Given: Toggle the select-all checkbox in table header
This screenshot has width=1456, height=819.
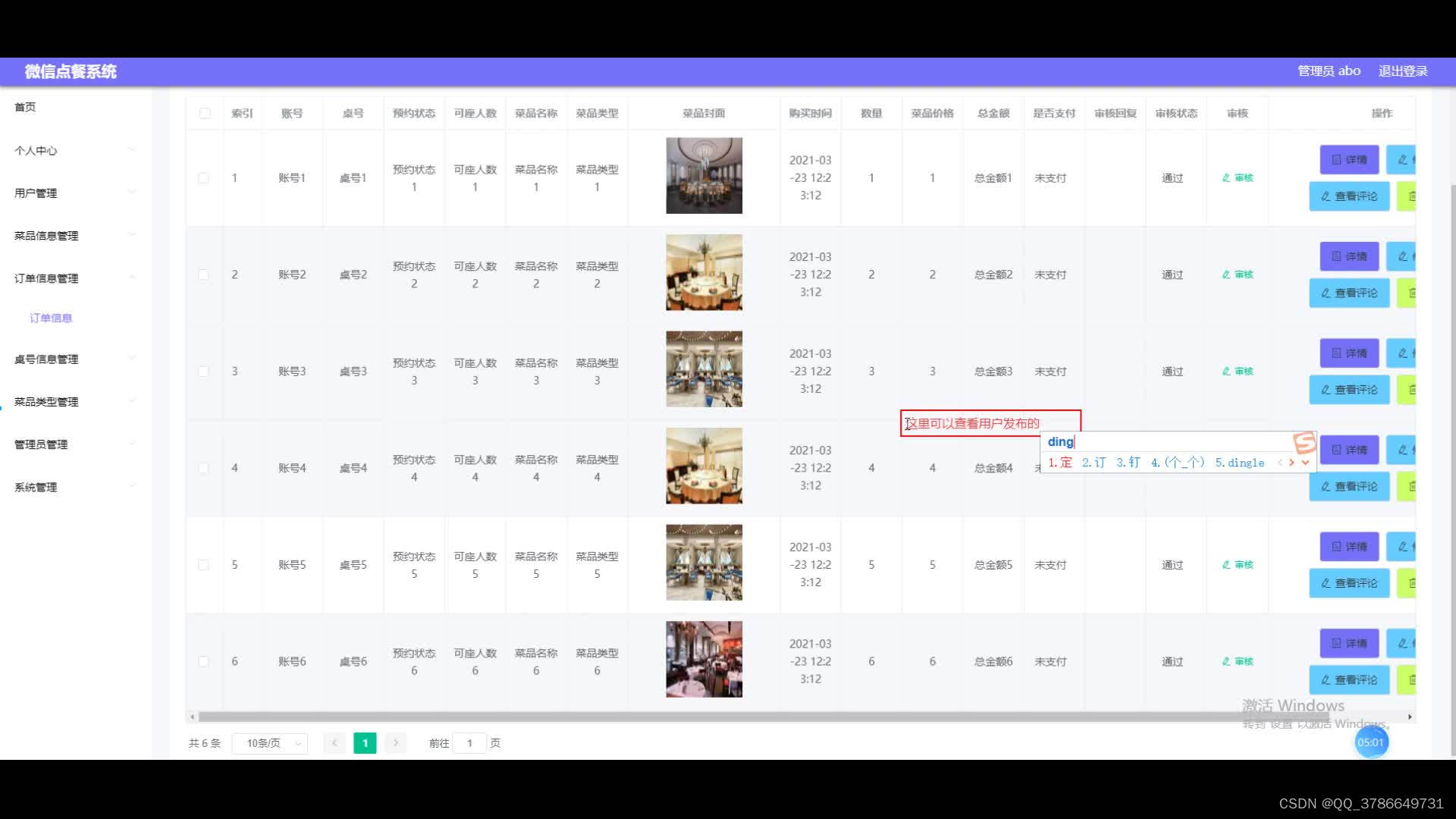Looking at the screenshot, I should click(x=205, y=114).
